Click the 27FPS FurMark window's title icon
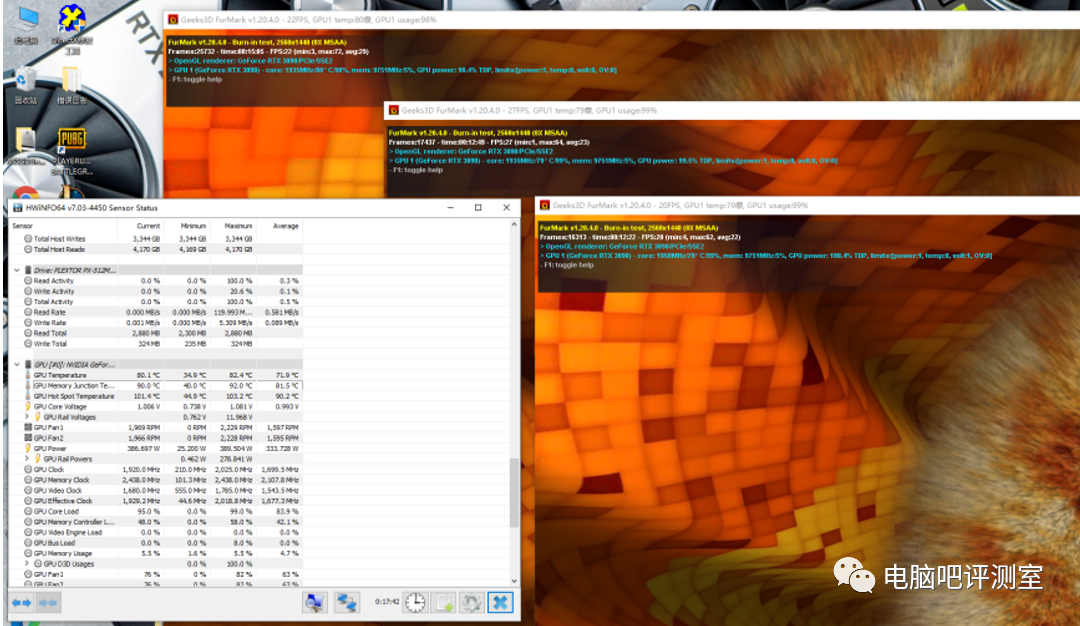Image resolution: width=1080 pixels, height=626 pixels. 393,110
